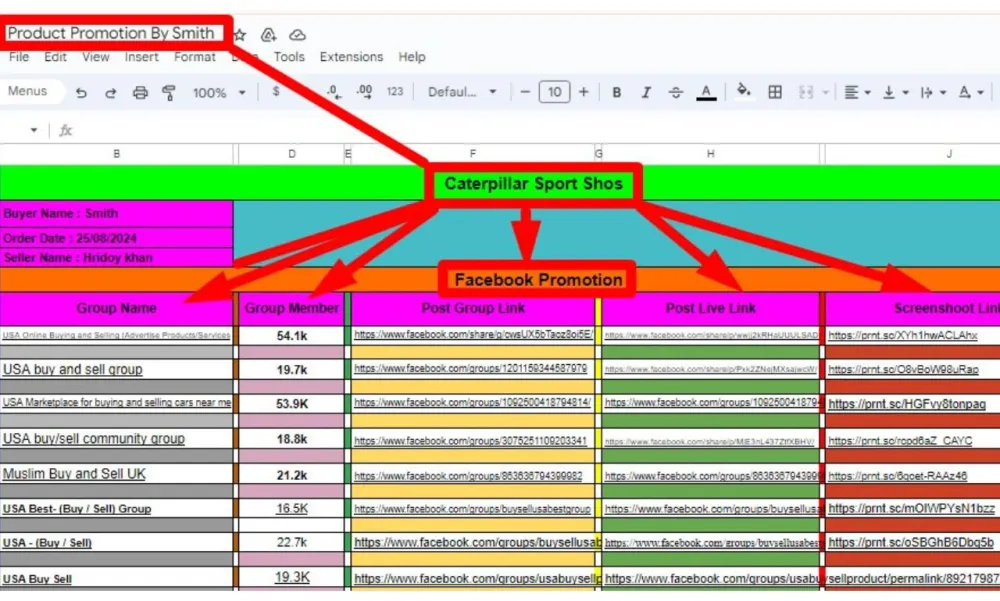Select column F header
Viewport: 1000px width, 601px height.
(x=473, y=154)
